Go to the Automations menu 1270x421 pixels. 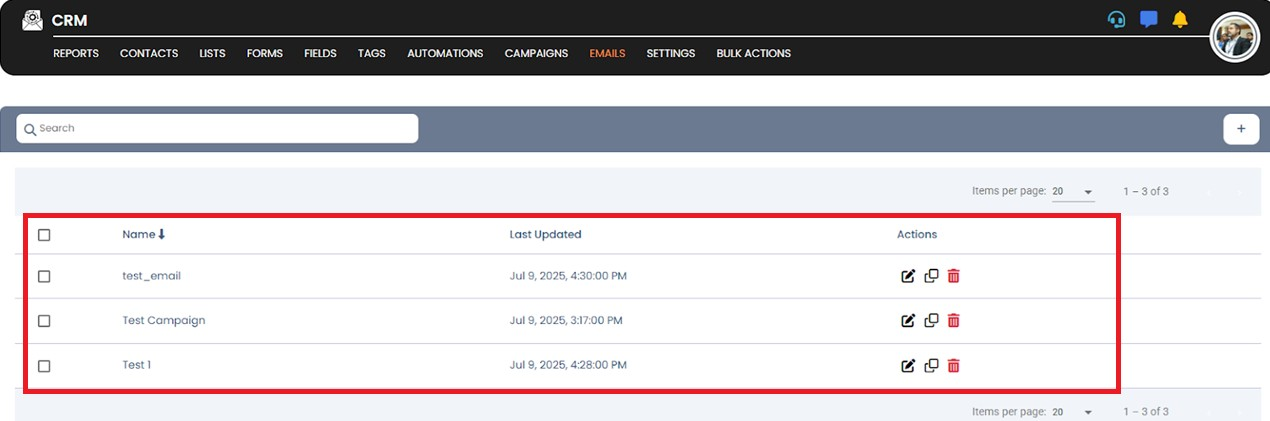445,53
